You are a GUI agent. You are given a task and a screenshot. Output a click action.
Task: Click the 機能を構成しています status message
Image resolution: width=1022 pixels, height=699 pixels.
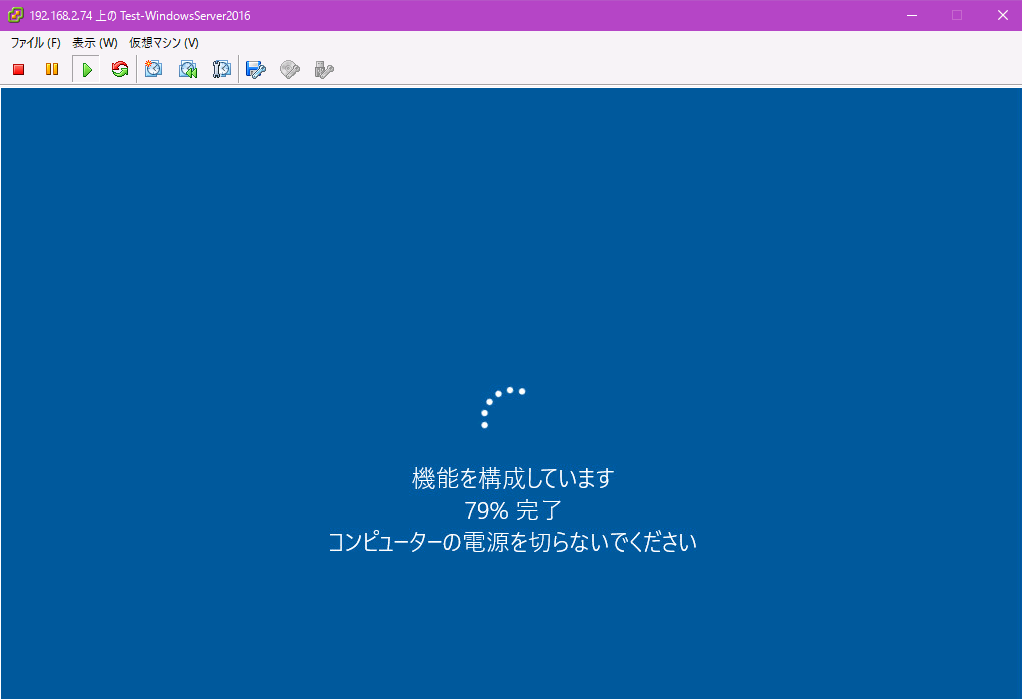tap(511, 478)
